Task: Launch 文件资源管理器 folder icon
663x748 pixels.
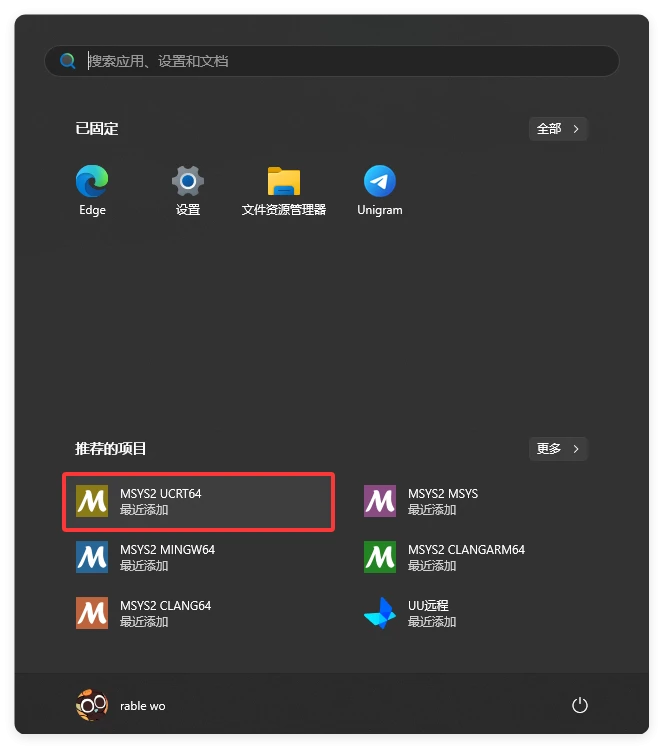Action: [x=284, y=181]
